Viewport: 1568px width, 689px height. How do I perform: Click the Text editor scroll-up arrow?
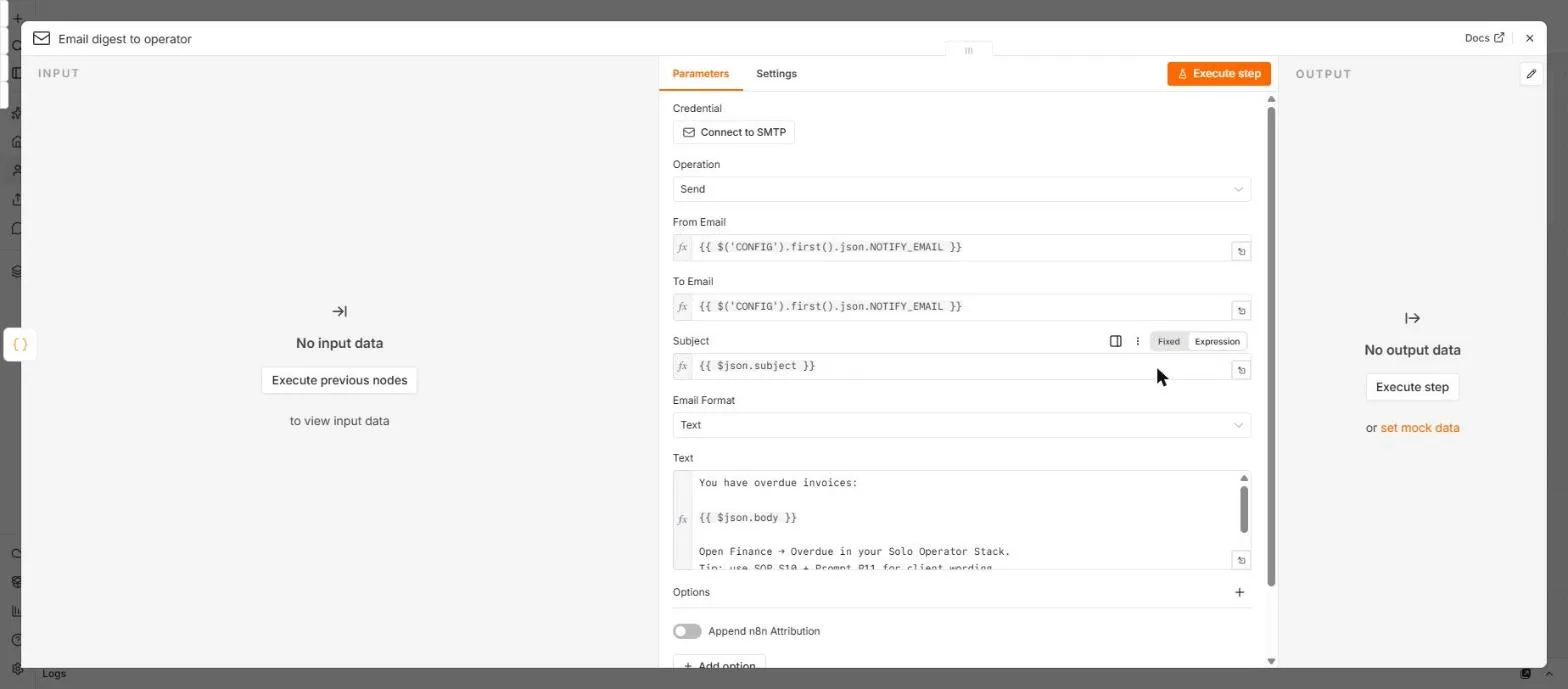(1244, 479)
